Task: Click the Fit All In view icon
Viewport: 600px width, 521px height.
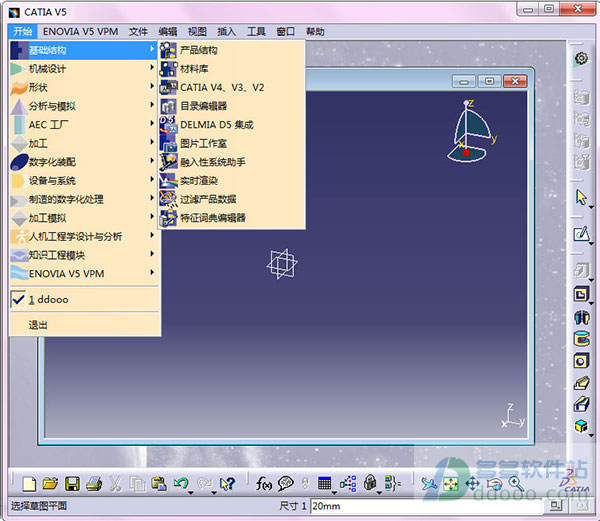Action: point(451,484)
